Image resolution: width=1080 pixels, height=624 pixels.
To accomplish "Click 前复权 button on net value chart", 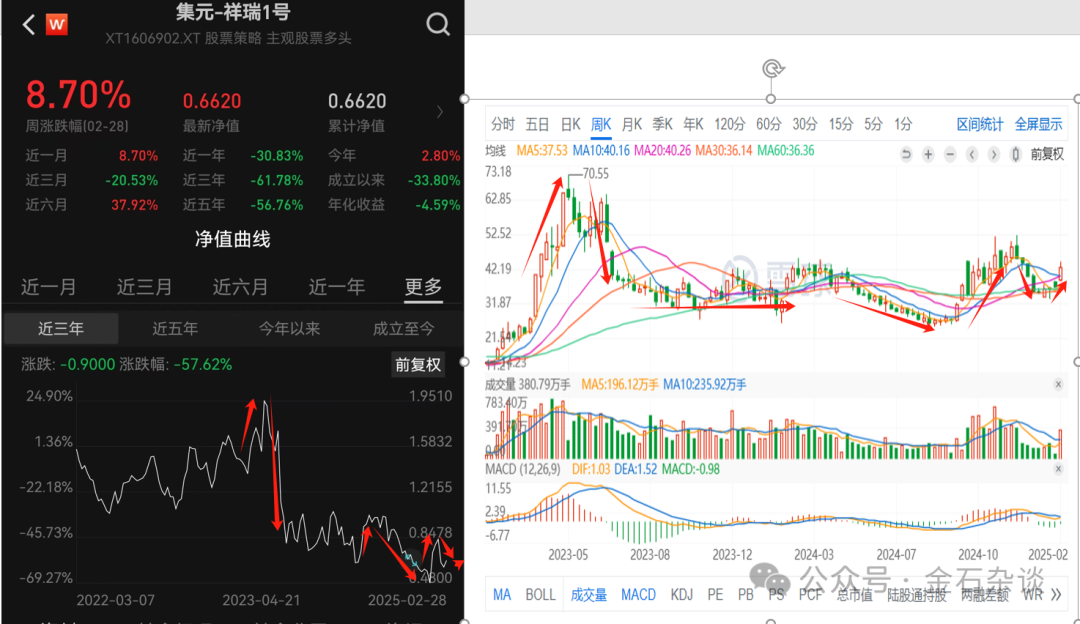I will (417, 364).
